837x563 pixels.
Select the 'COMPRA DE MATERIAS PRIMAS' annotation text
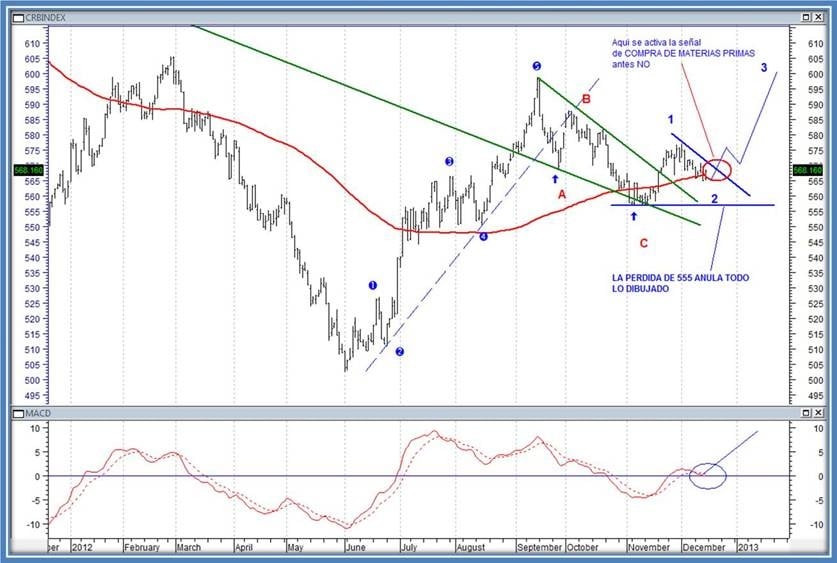pyautogui.click(x=690, y=53)
